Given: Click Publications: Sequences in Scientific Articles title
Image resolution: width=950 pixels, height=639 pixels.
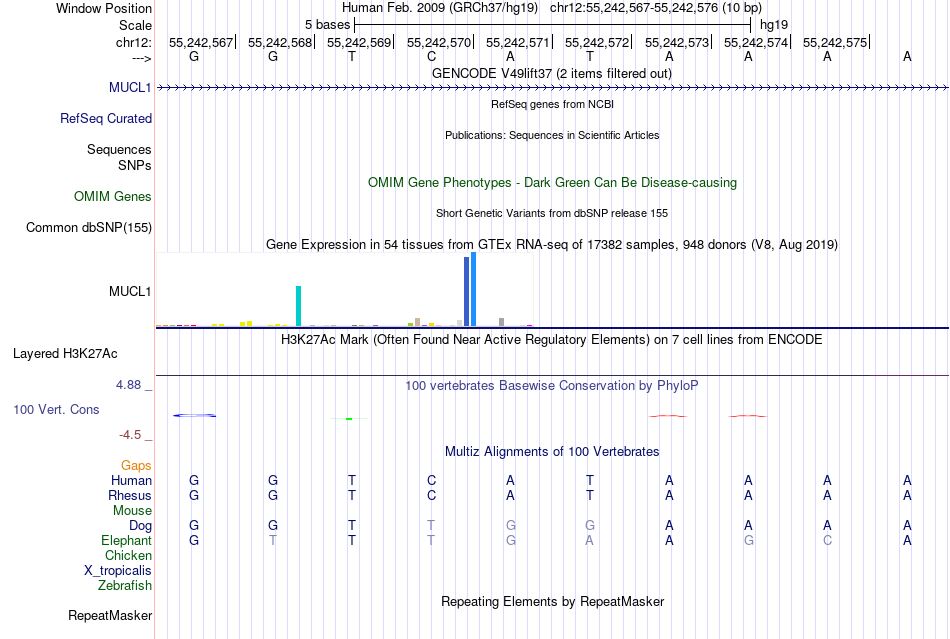Looking at the screenshot, I should coord(552,135).
